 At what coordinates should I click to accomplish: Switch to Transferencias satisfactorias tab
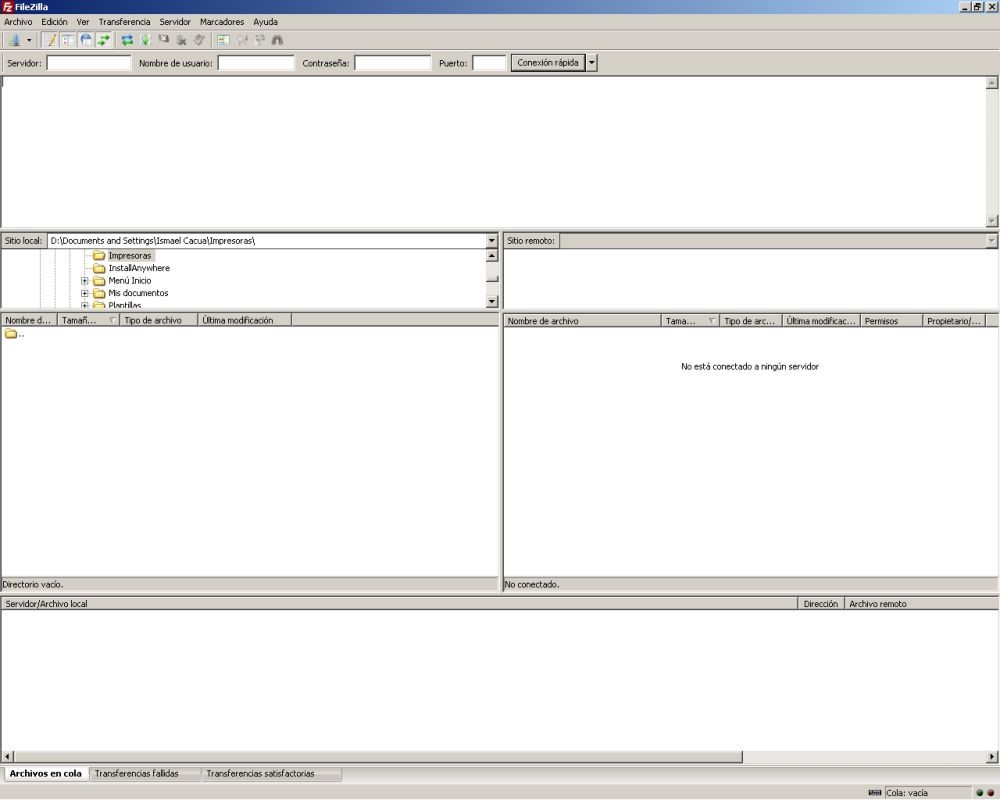(x=271, y=774)
